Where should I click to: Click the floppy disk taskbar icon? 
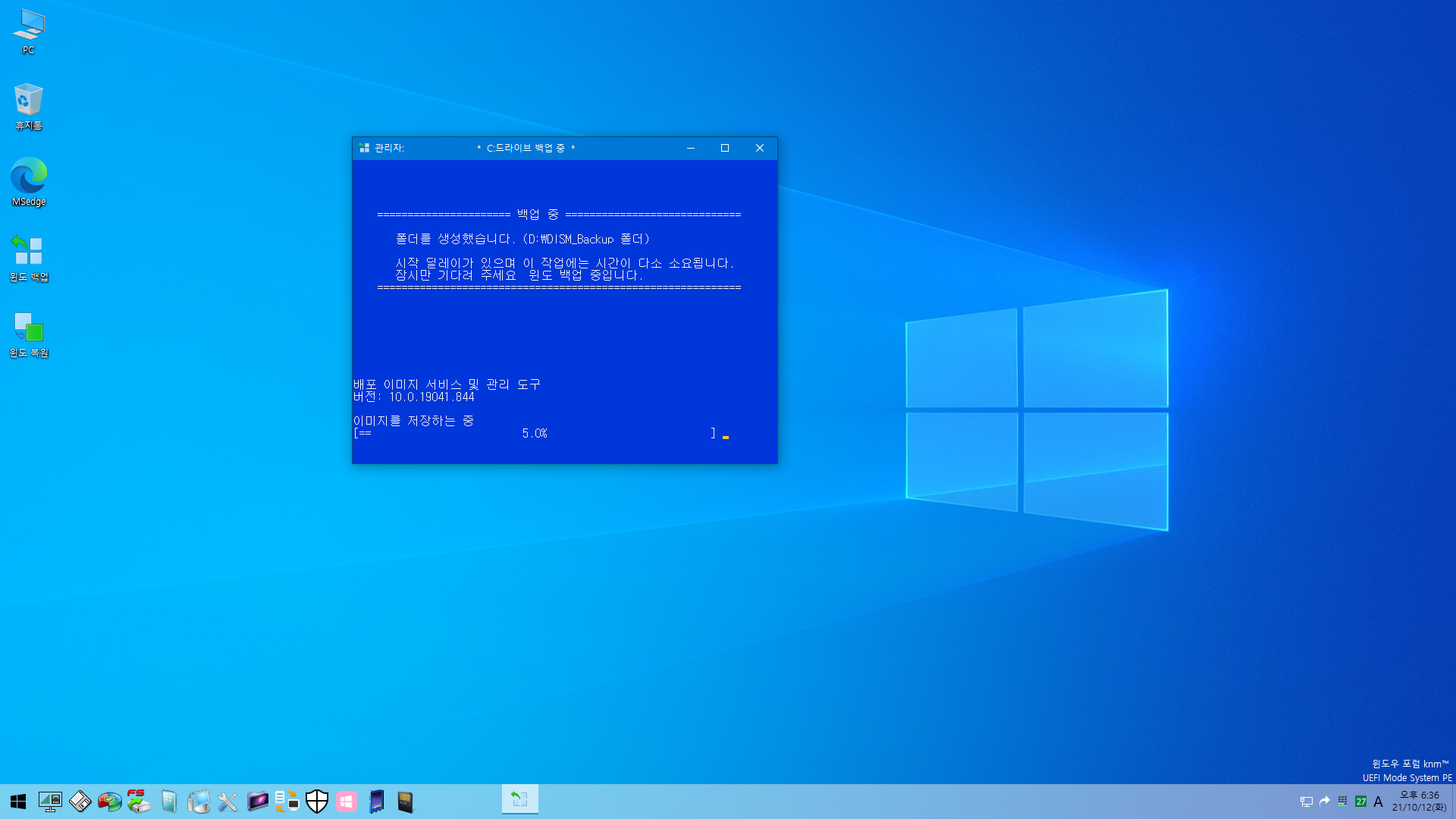(x=80, y=802)
